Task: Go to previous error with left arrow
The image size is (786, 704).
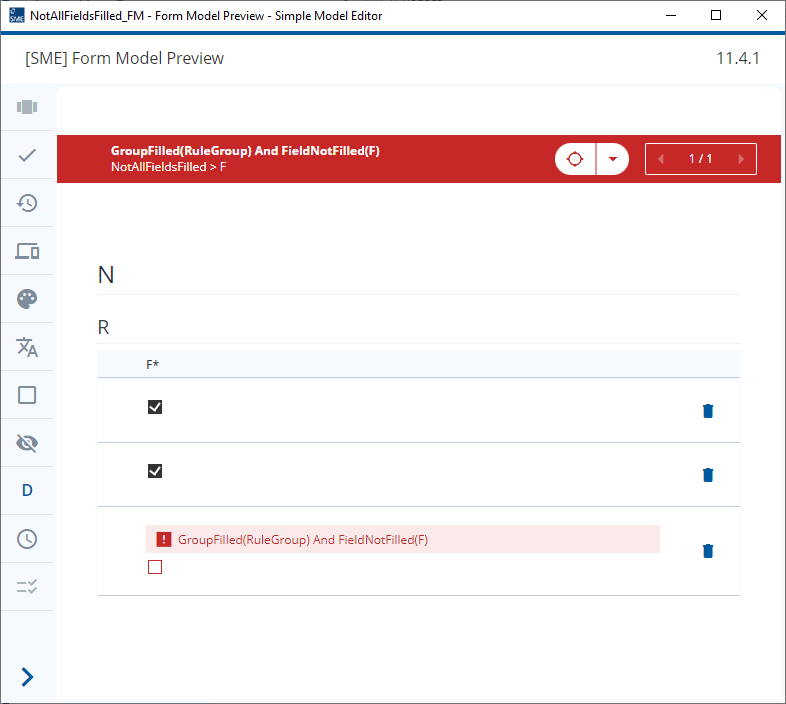Action: (661, 159)
